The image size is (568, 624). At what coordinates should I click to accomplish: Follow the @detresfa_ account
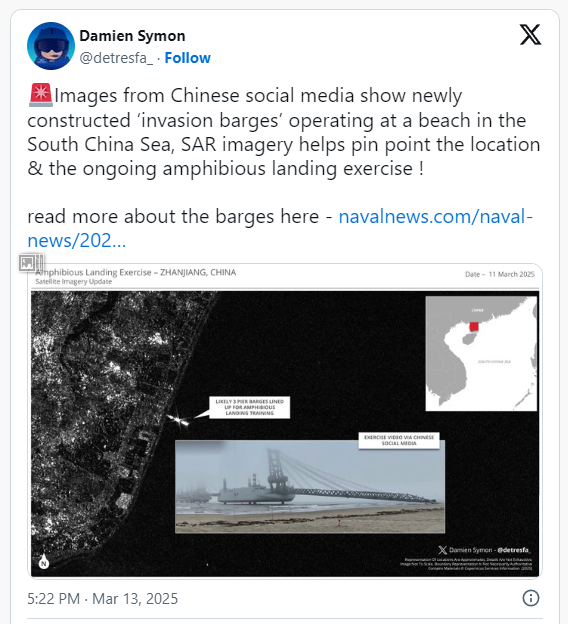coord(187,58)
